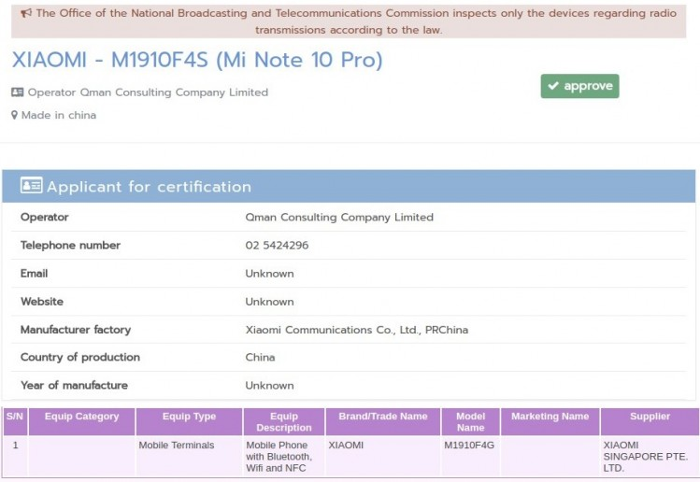Click the Brand/Trade Name column header
This screenshot has width=700, height=482.
[383, 422]
